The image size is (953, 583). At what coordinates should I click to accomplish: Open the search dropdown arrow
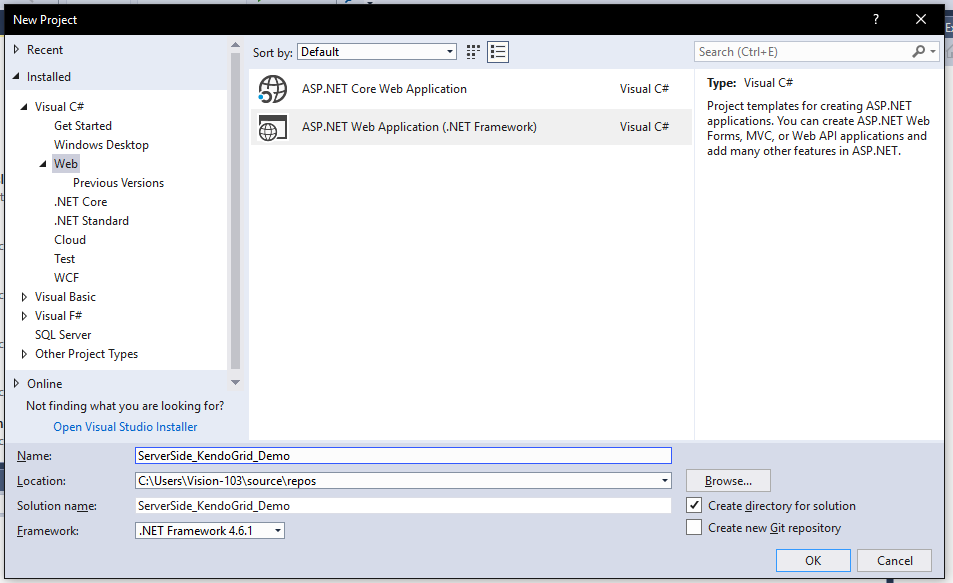pos(930,51)
